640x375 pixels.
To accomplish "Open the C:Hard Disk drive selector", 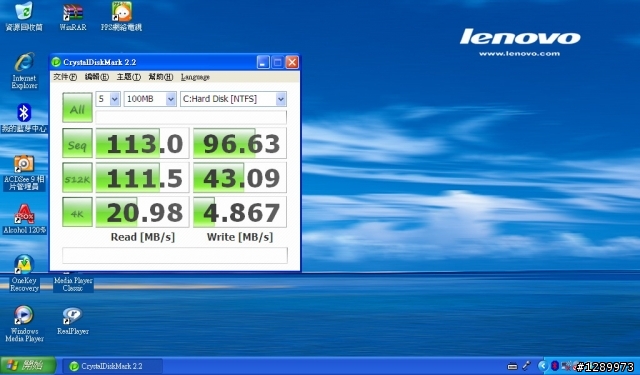I will pyautogui.click(x=233, y=99).
